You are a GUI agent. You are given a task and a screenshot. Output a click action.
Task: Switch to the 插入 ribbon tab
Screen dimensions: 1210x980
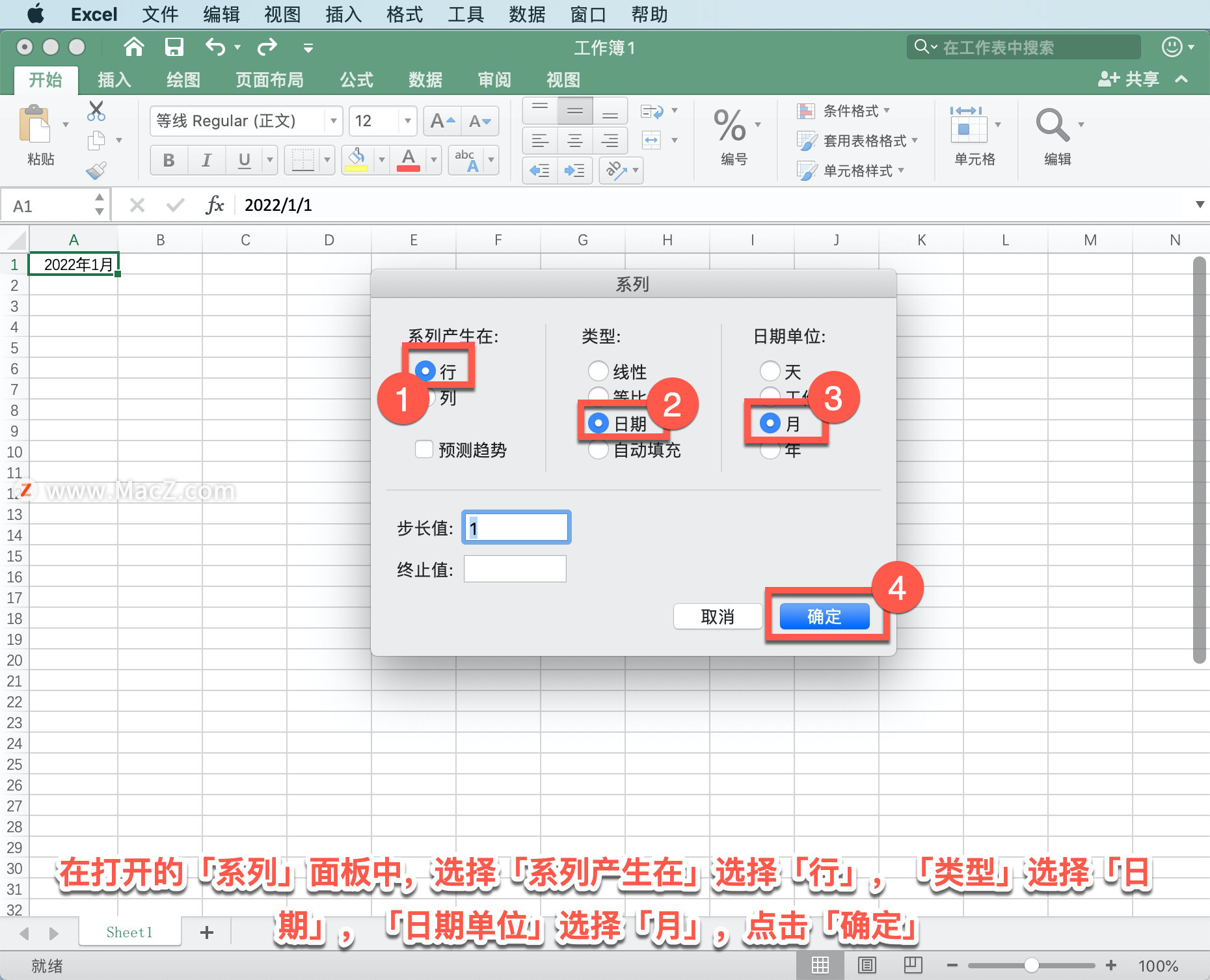114,80
